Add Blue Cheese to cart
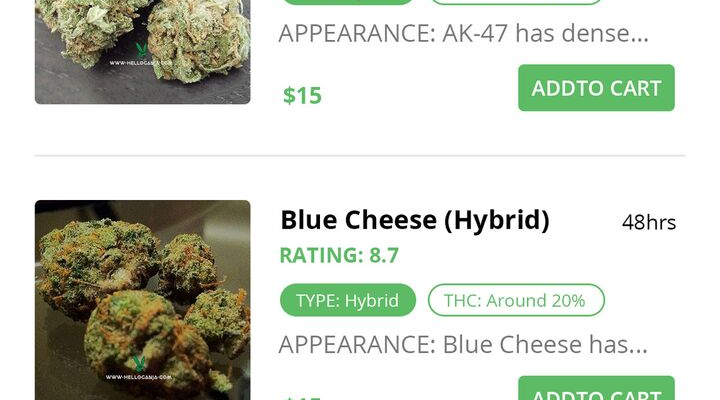The height and width of the screenshot is (400, 720). [596, 388]
